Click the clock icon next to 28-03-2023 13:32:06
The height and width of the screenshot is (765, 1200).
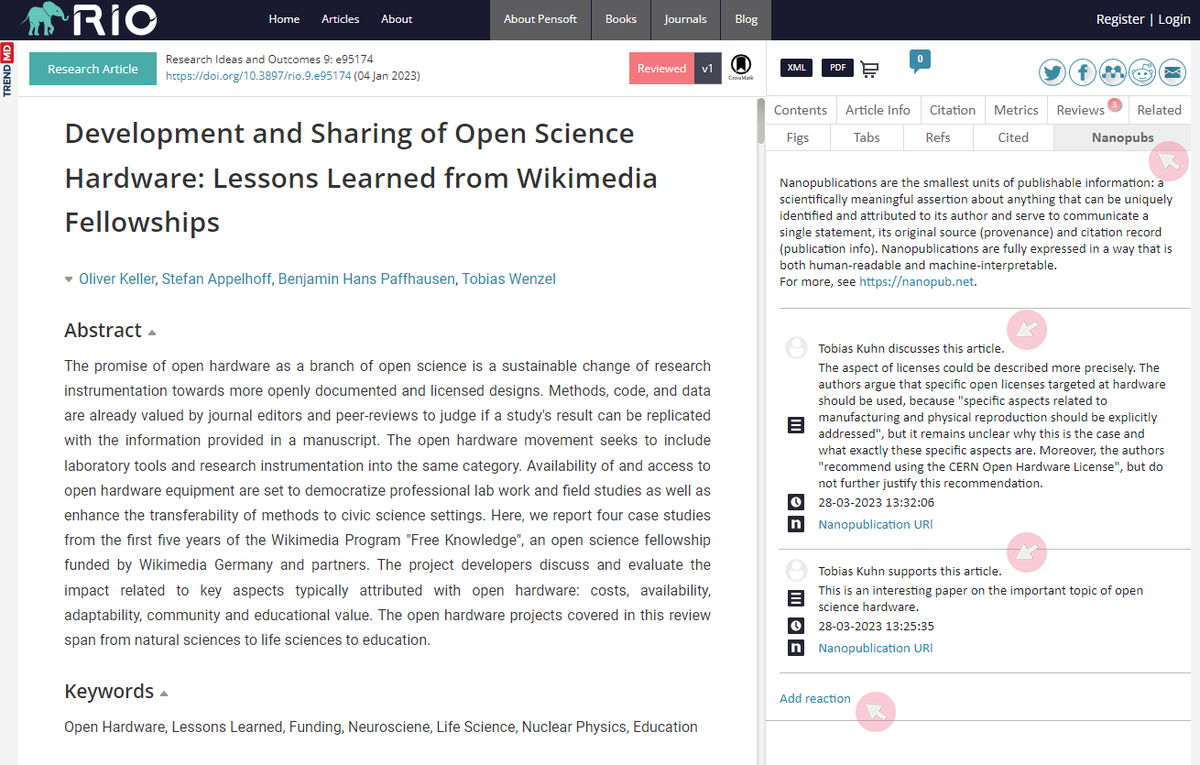coord(796,502)
